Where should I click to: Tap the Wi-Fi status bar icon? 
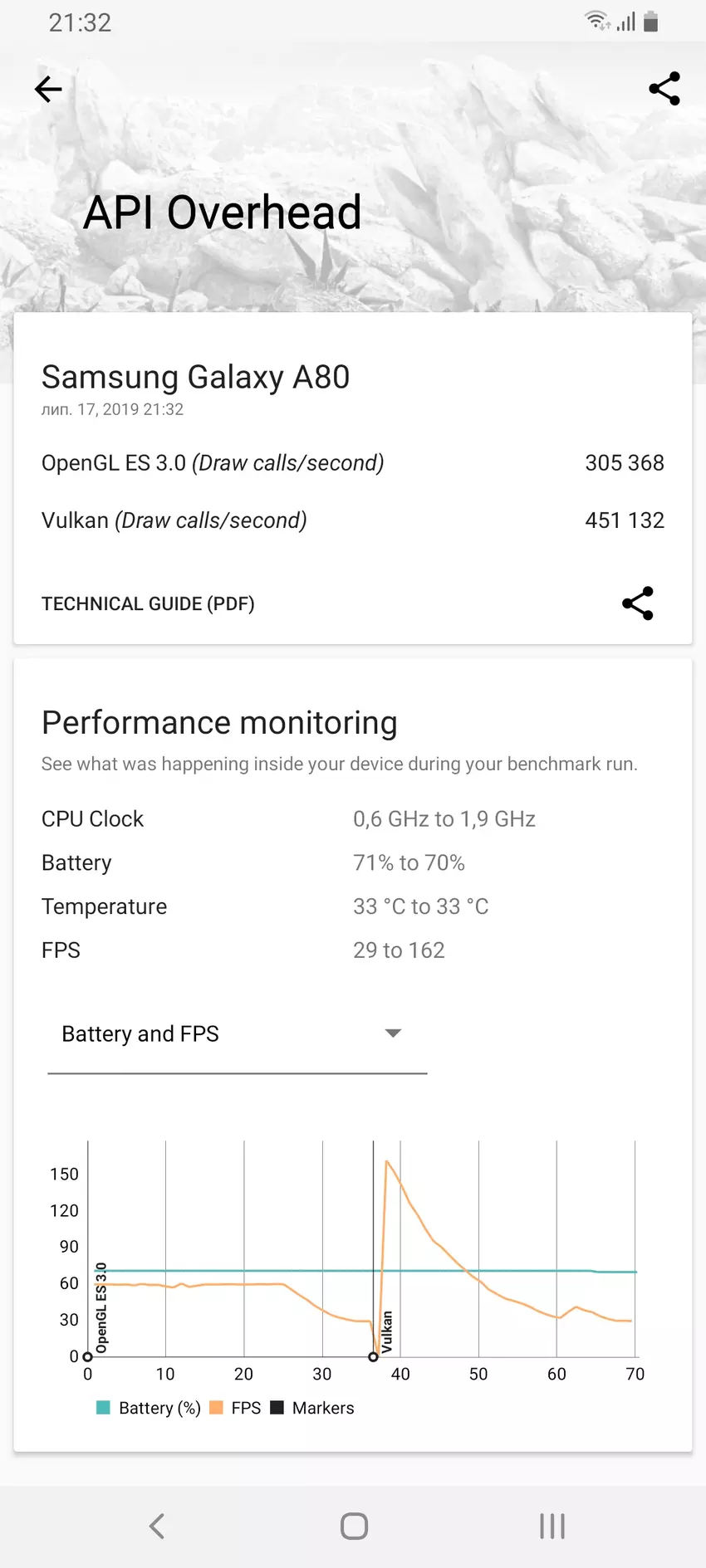point(596,21)
